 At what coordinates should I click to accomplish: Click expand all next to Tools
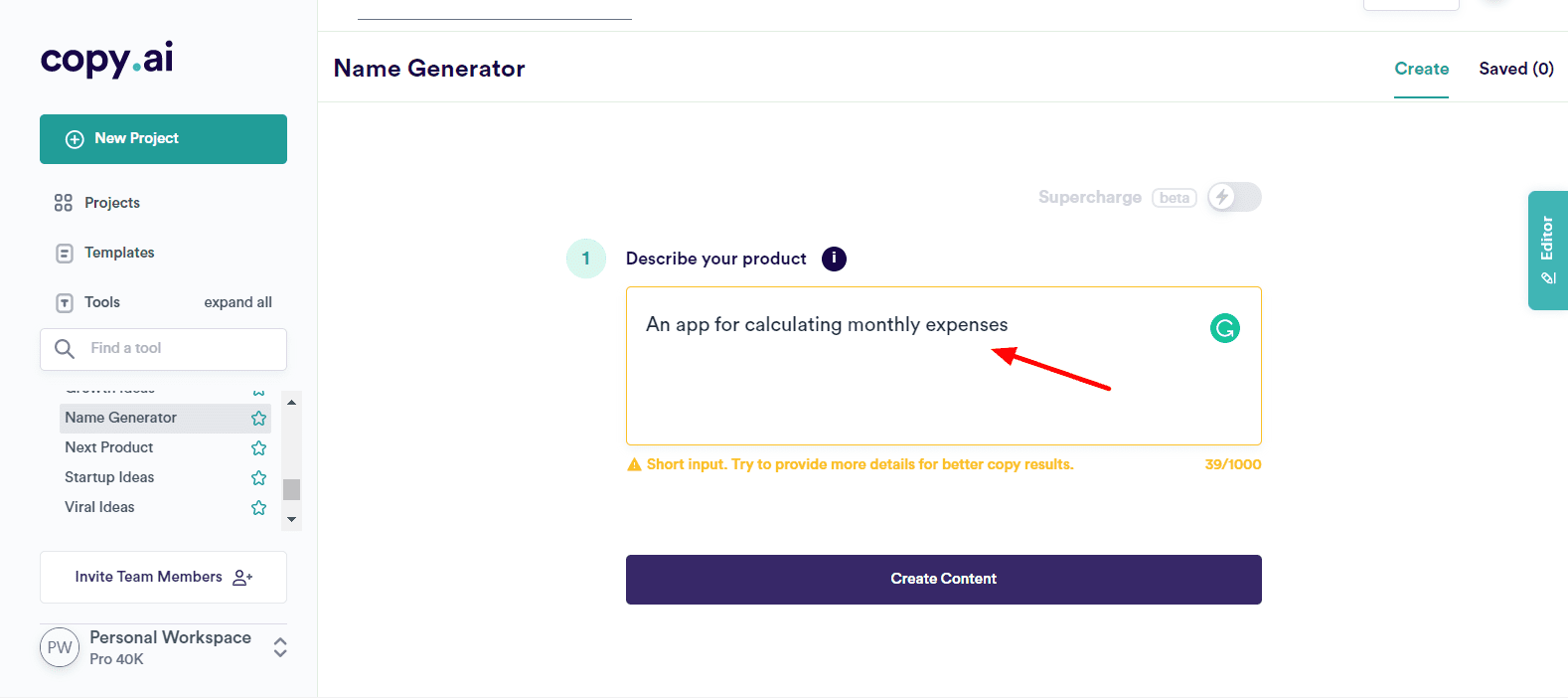tap(237, 302)
